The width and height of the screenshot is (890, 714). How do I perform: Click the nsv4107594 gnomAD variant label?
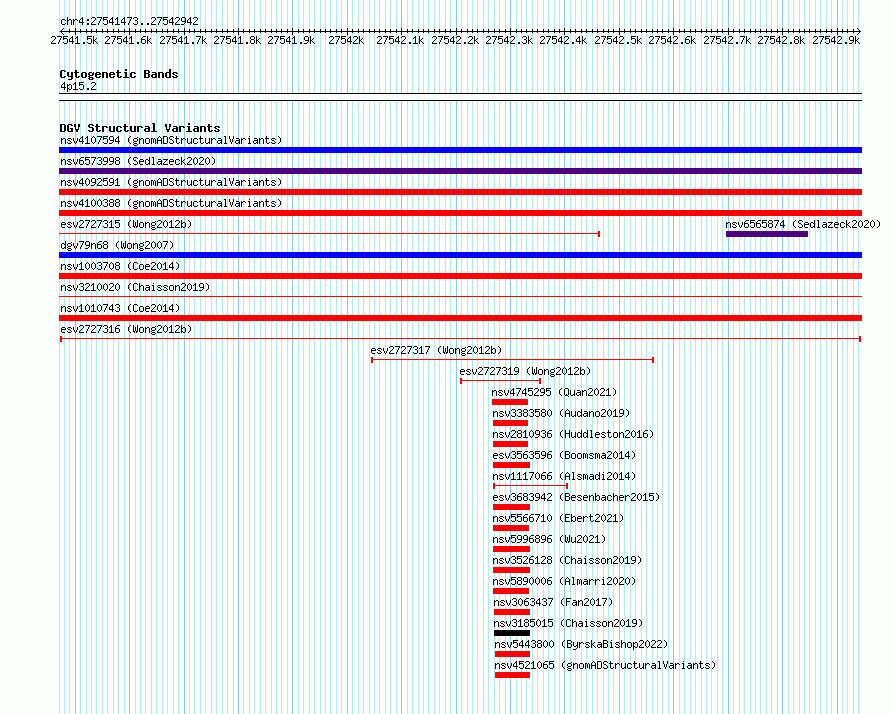(x=171, y=140)
